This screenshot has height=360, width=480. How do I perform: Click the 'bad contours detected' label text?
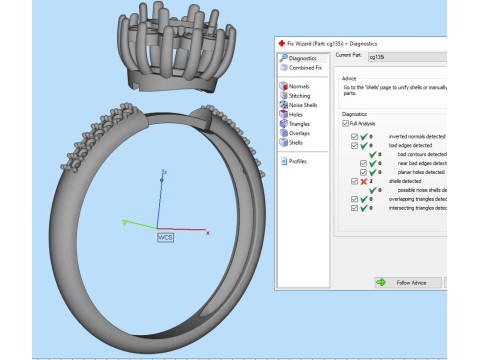tap(422, 154)
